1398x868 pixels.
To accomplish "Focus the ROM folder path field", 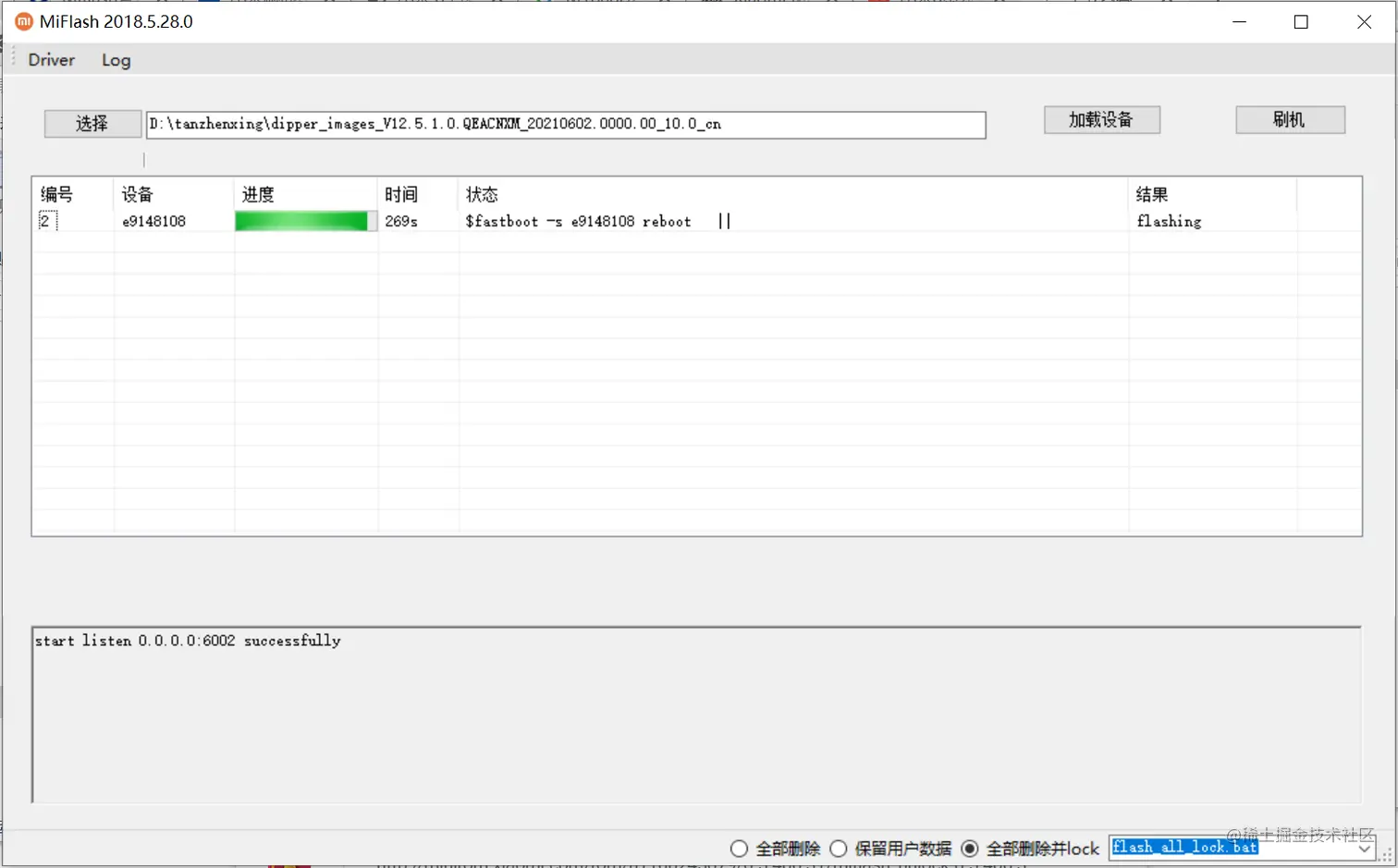I will pos(566,125).
